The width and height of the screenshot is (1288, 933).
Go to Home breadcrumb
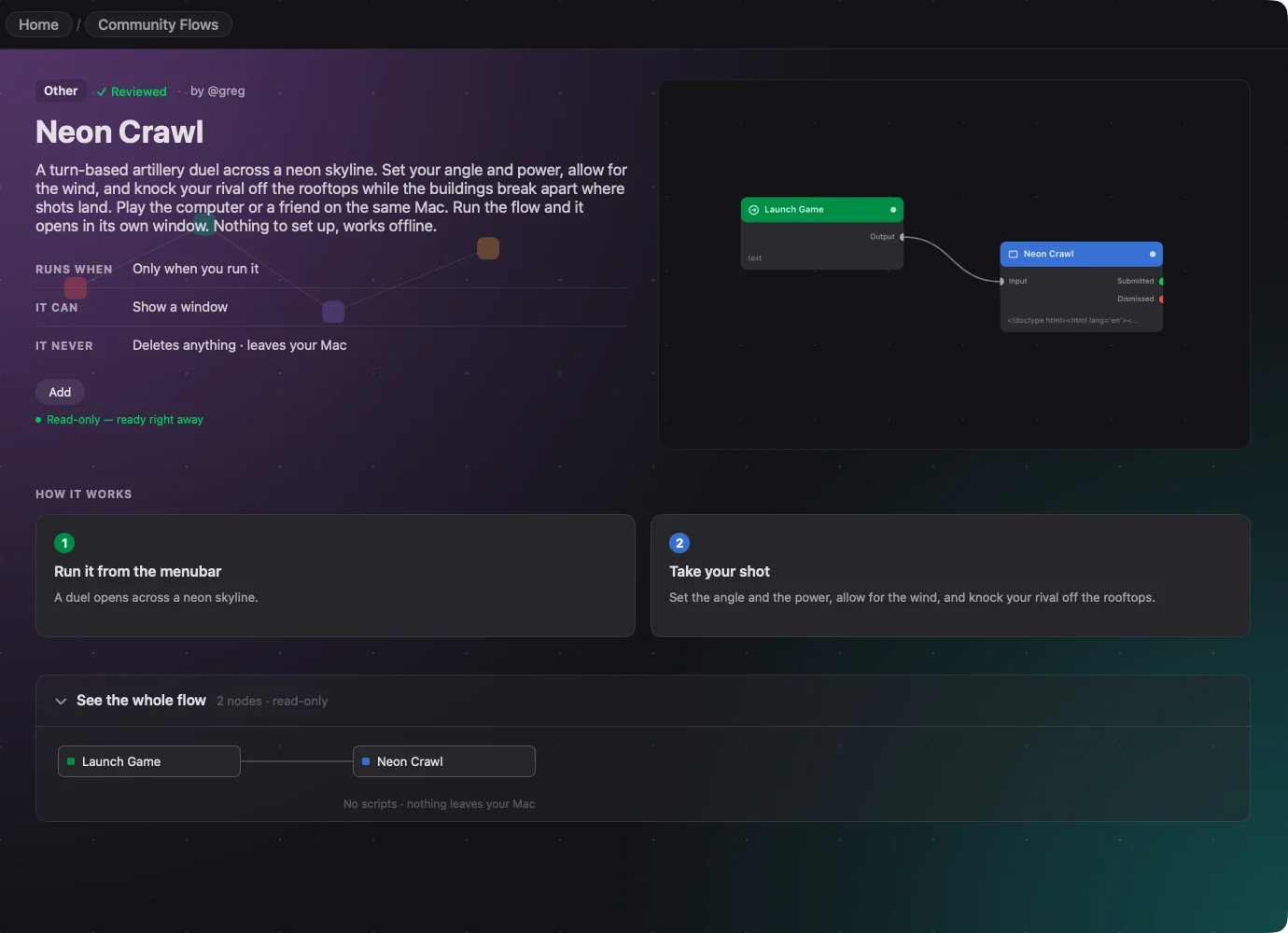pos(38,24)
